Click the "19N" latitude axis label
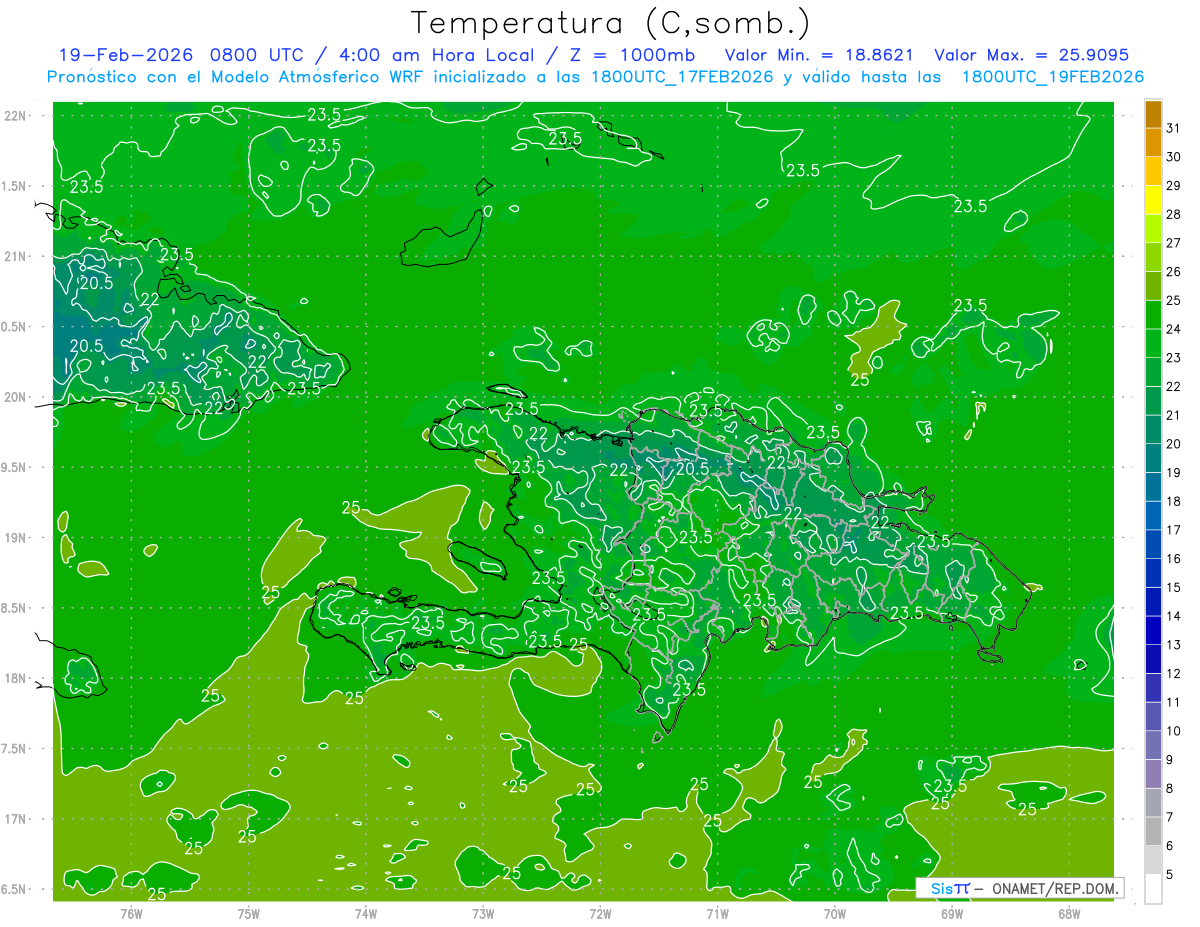 coord(15,538)
